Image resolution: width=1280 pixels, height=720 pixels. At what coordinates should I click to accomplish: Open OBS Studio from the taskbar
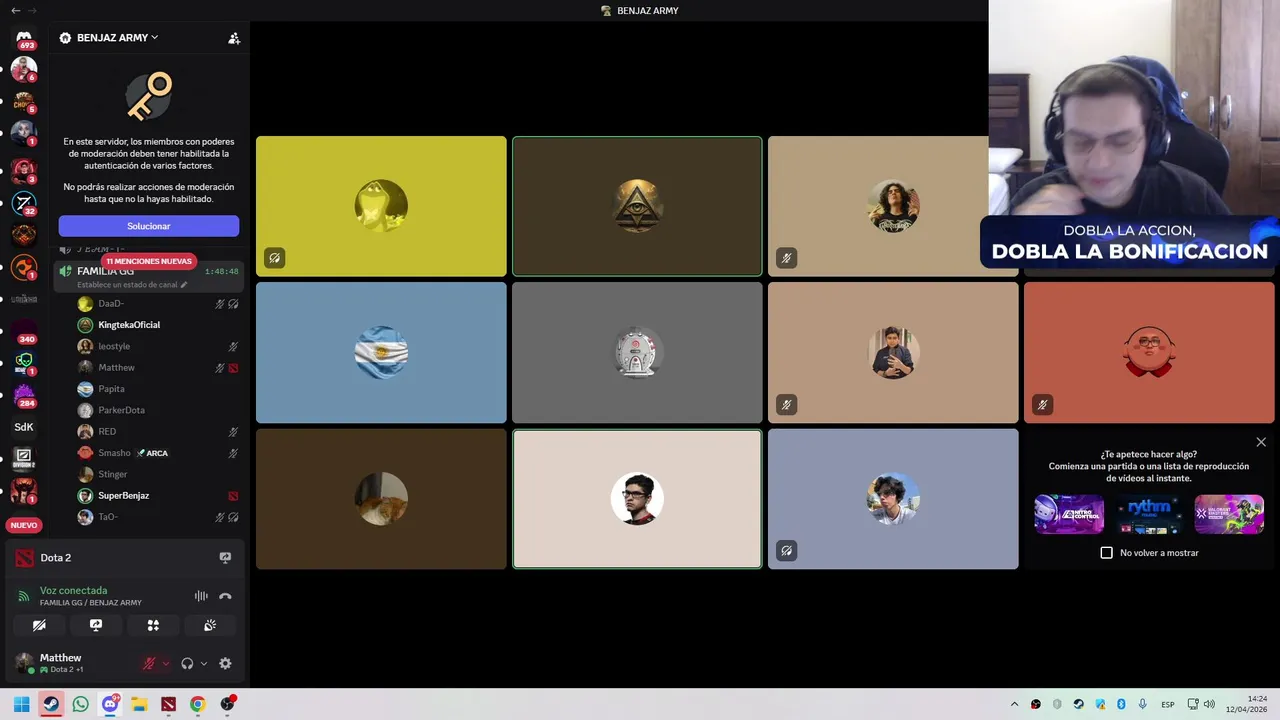coord(227,704)
